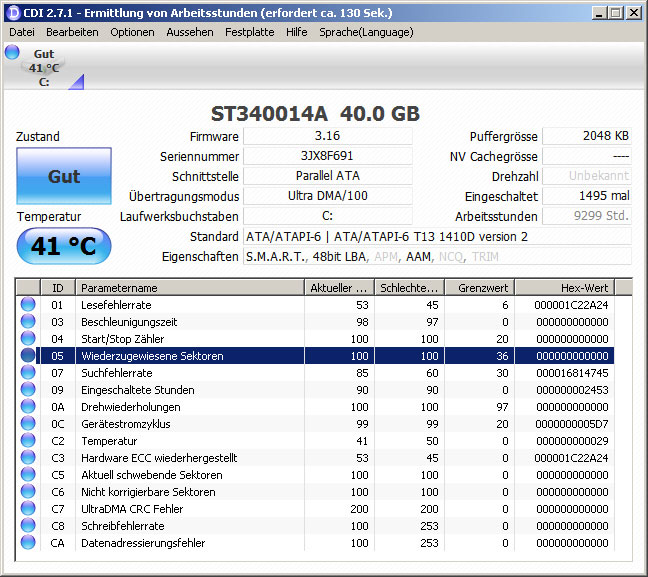Click the Drehzahl field Unbekannt
Image resolution: width=648 pixels, height=577 pixels.
(x=587, y=176)
